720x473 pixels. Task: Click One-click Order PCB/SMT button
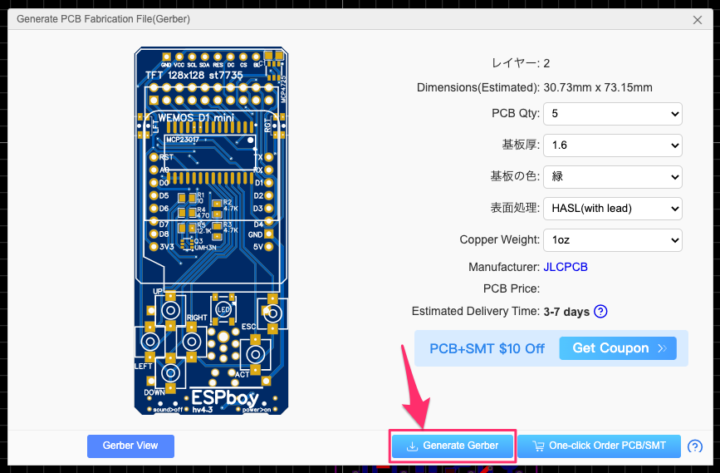pos(599,446)
